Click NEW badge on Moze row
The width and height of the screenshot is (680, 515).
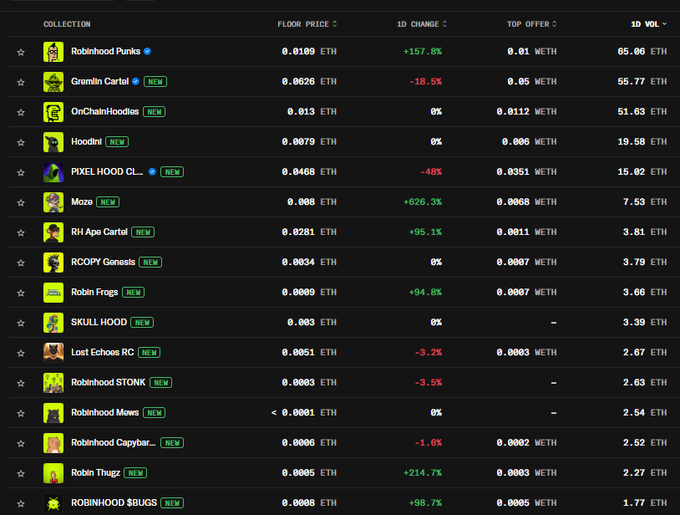108,202
